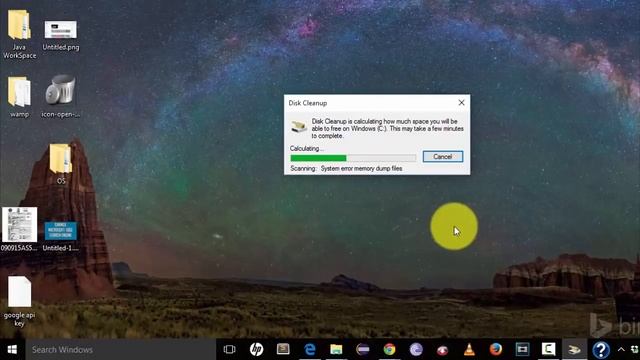The image size is (640, 360).
Task: Open the Windows Start menu
Action: tap(12, 349)
